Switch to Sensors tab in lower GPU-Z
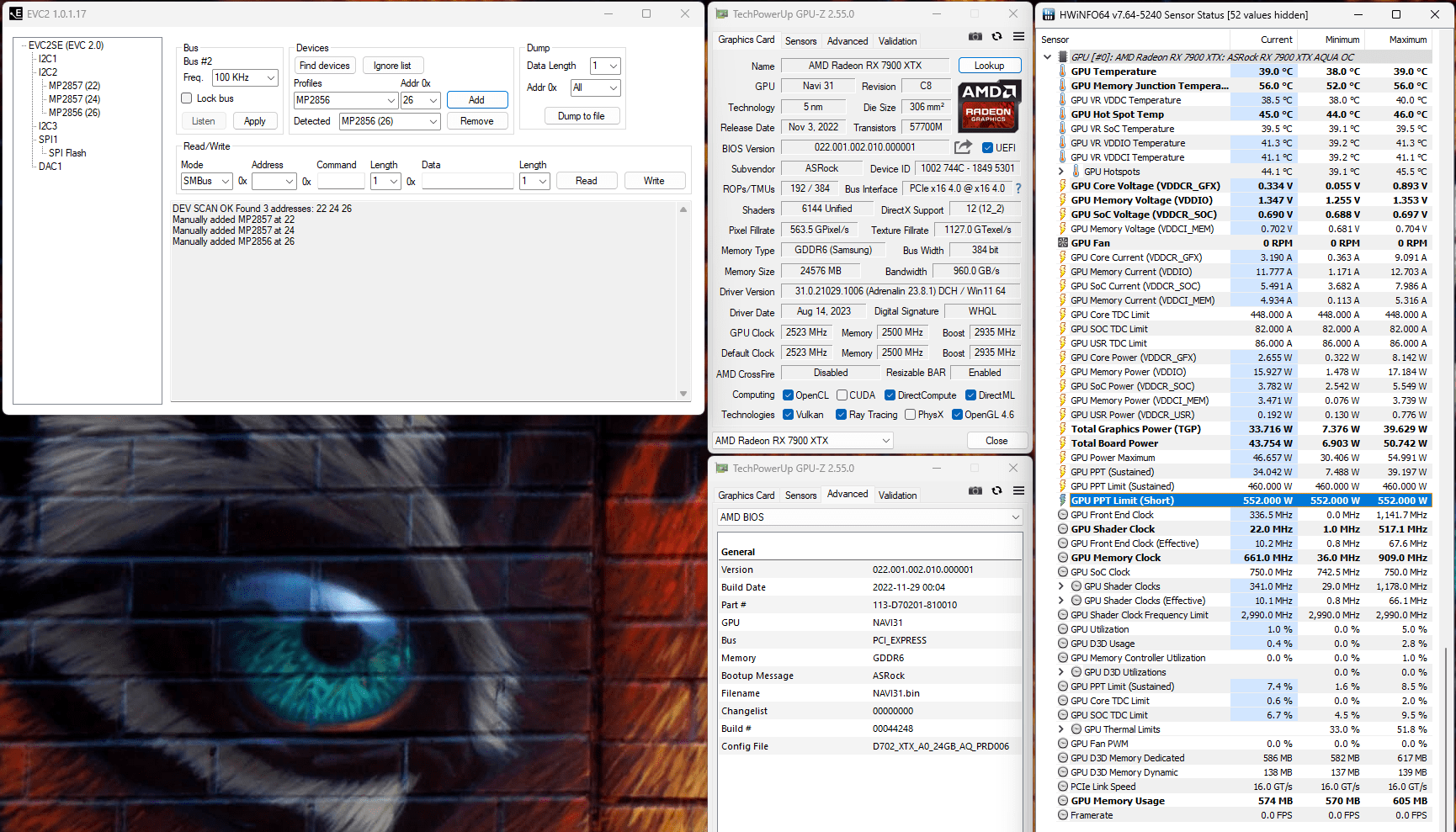 tap(800, 495)
